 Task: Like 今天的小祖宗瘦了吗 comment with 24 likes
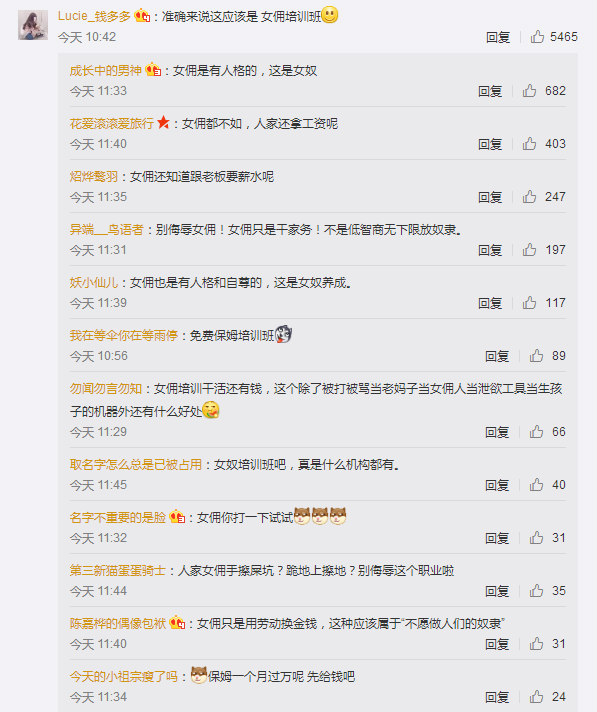click(537, 697)
